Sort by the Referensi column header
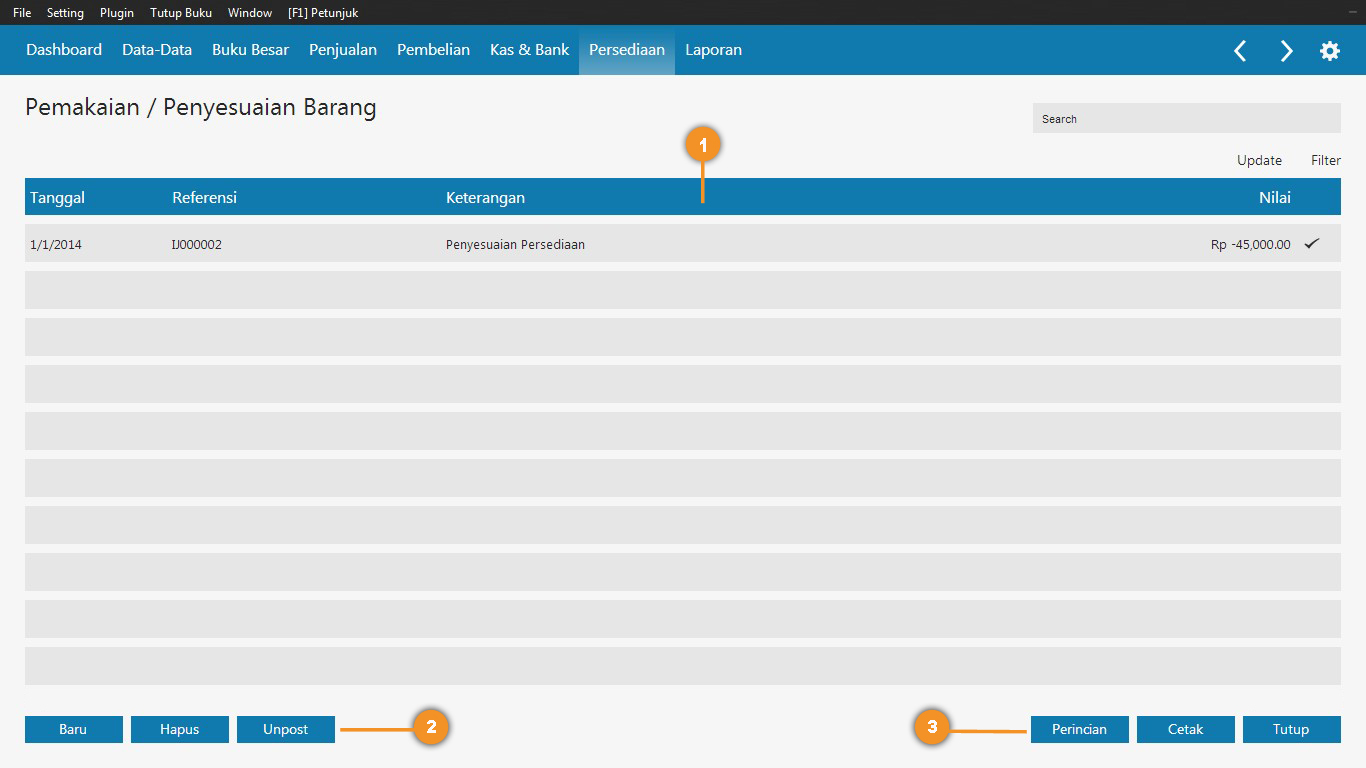The height and width of the screenshot is (768, 1366). tap(204, 197)
